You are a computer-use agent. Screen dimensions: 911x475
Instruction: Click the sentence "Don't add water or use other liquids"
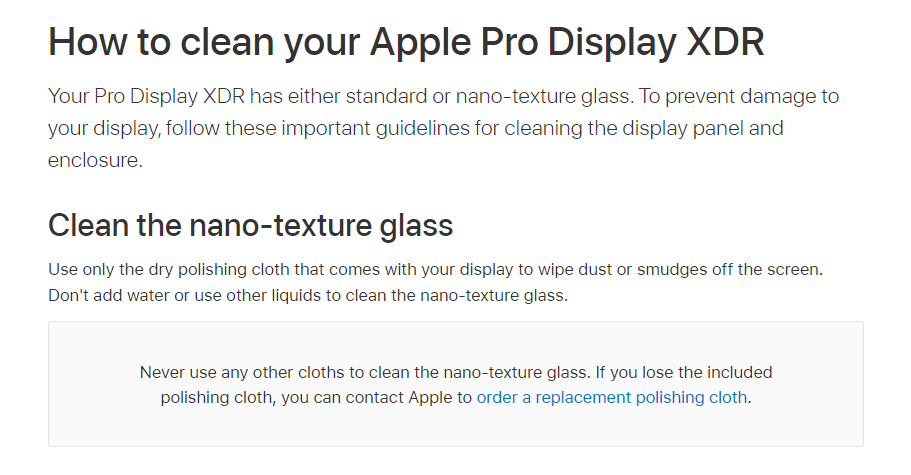click(308, 295)
